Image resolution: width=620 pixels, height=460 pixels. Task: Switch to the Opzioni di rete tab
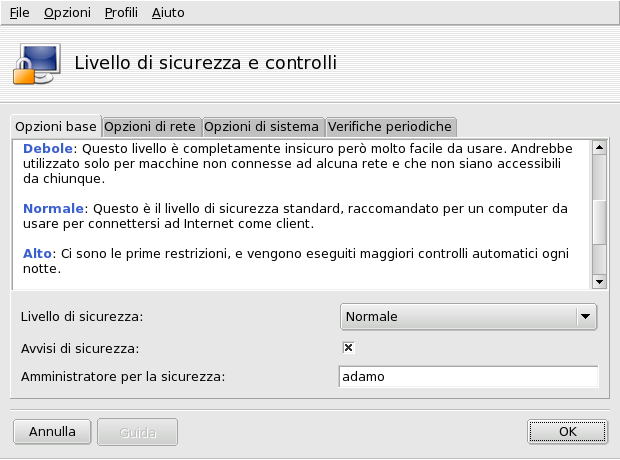coord(151,127)
